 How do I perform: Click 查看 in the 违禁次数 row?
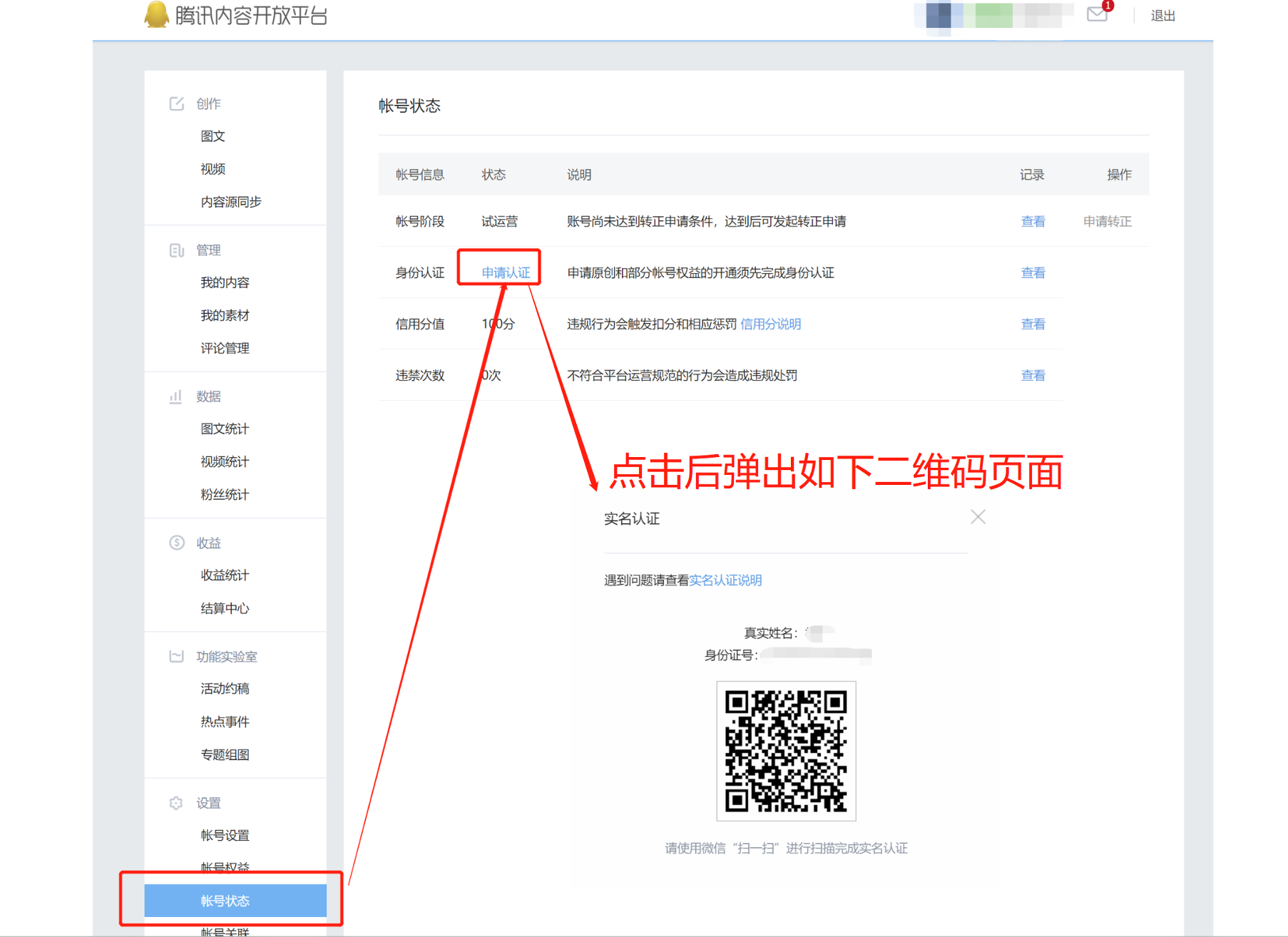1033,375
